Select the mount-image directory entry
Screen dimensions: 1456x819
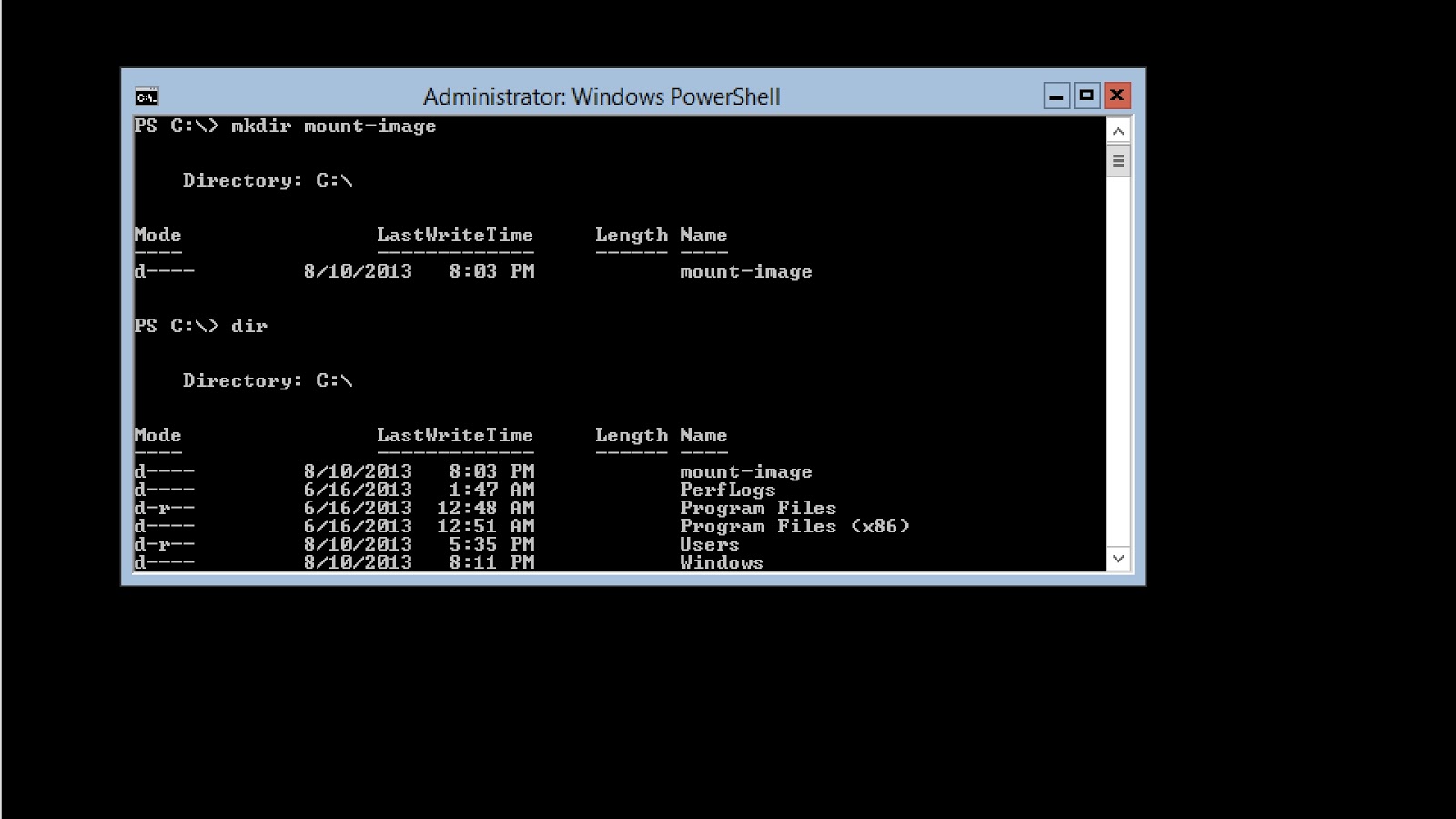click(x=746, y=471)
